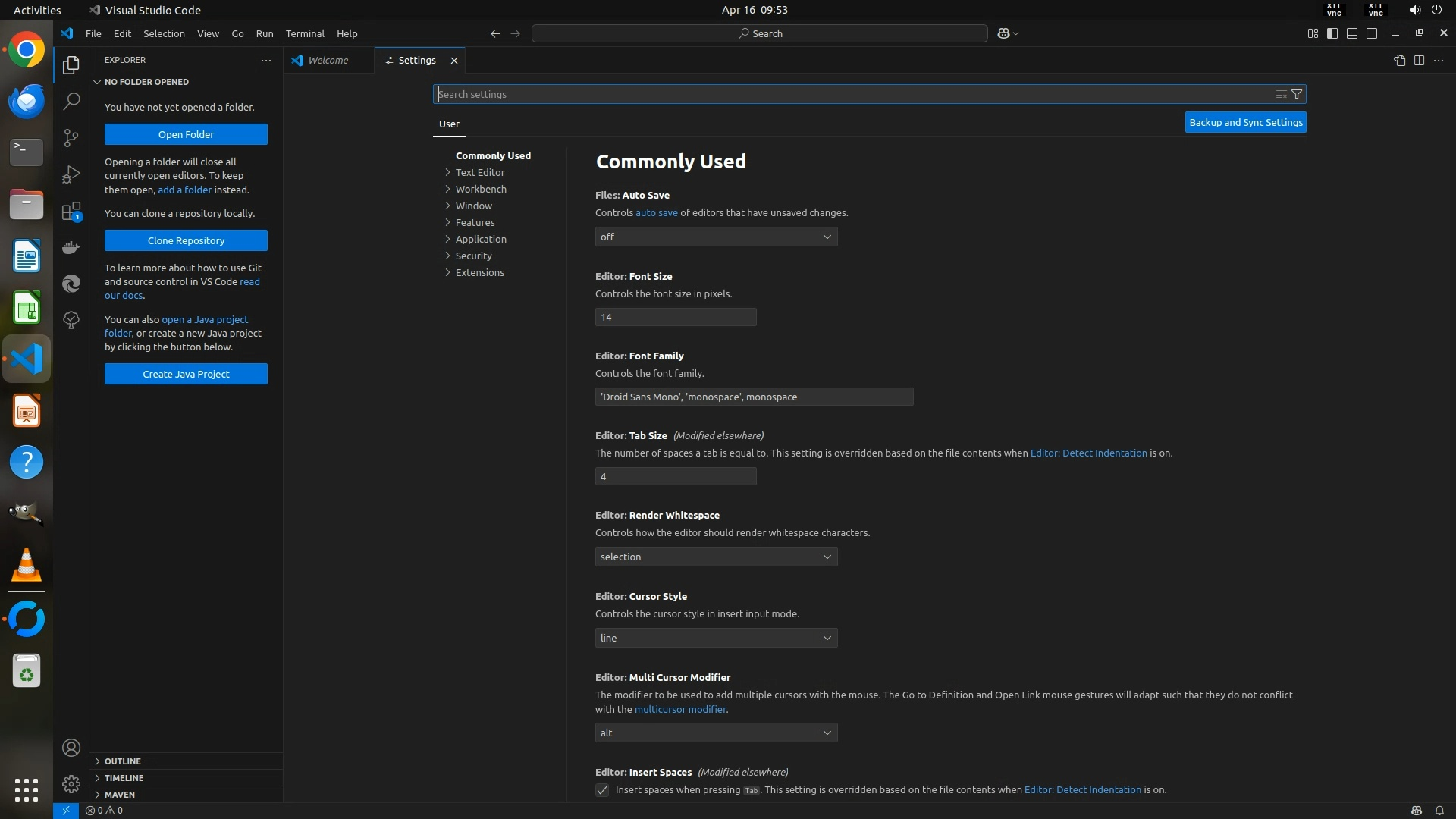Open the Cursor Style dropdown
The height and width of the screenshot is (819, 1456).
tap(716, 638)
